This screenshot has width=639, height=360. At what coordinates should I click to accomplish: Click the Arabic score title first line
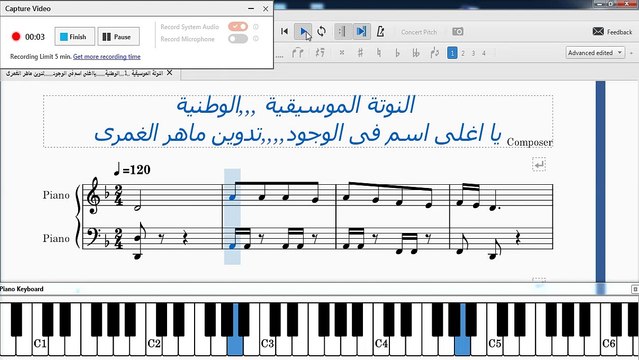tap(295, 105)
